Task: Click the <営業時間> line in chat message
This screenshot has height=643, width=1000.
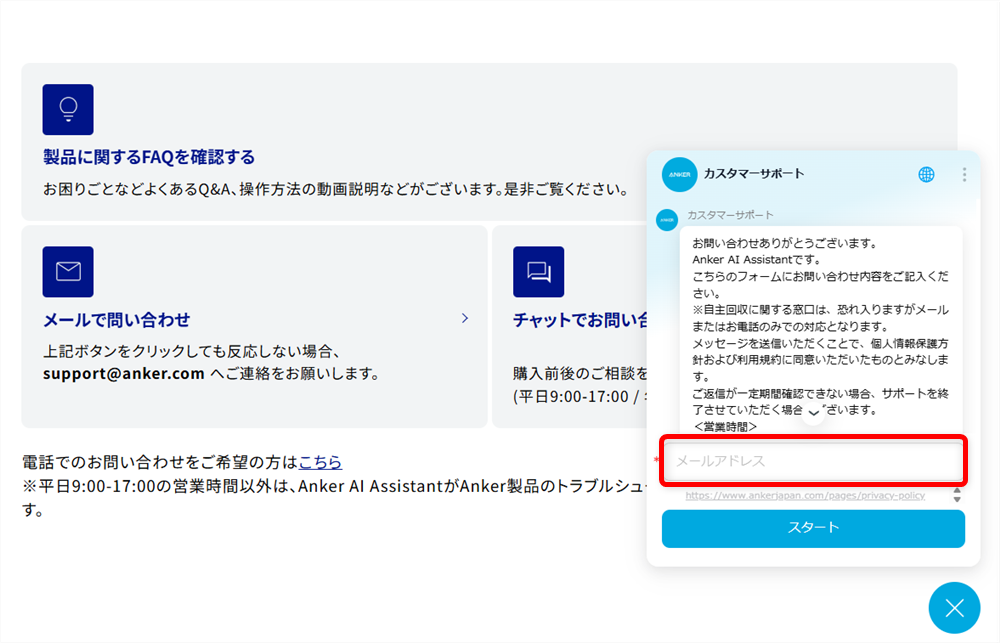Action: (x=725, y=427)
